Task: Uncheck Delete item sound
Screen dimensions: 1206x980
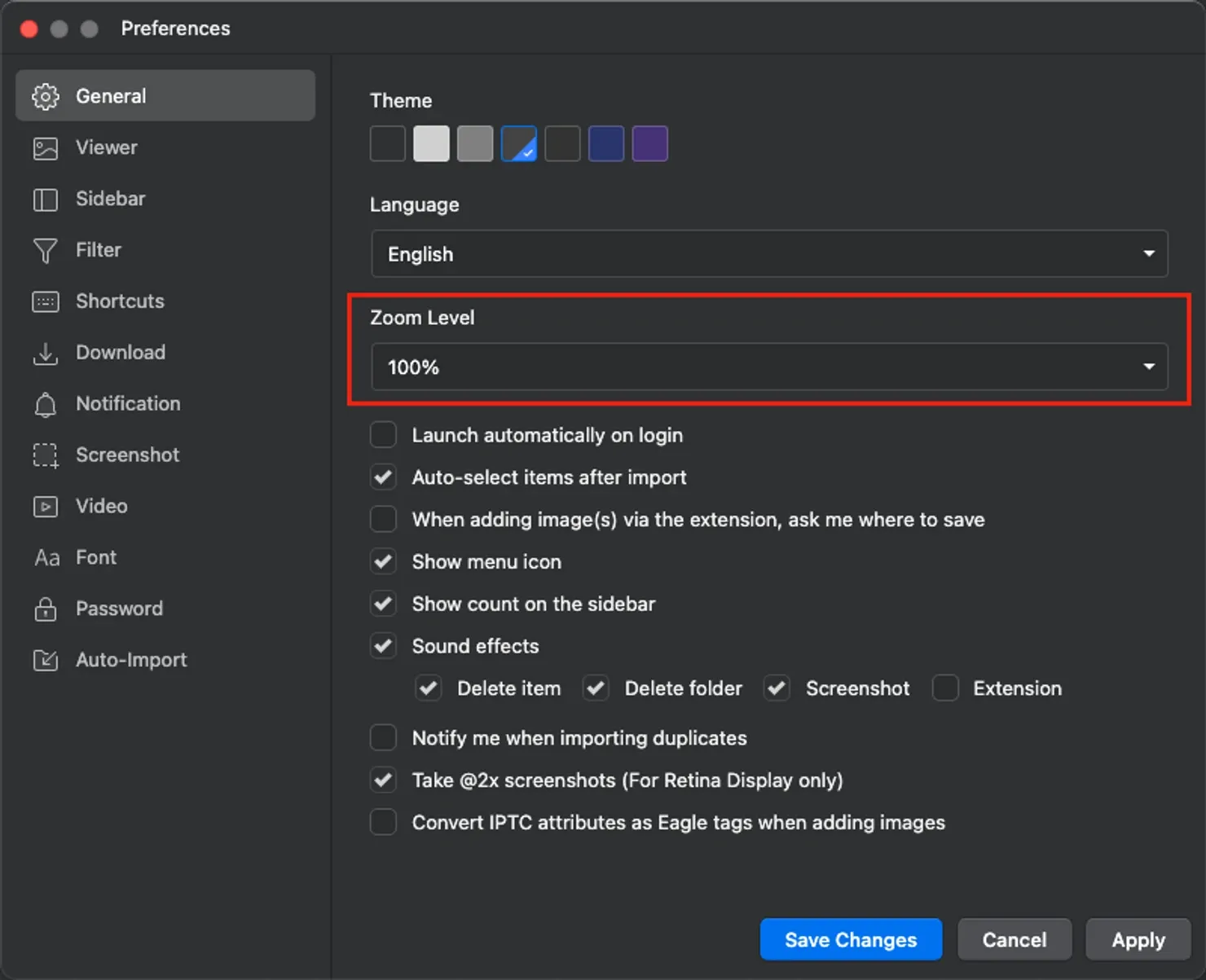Action: (429, 688)
